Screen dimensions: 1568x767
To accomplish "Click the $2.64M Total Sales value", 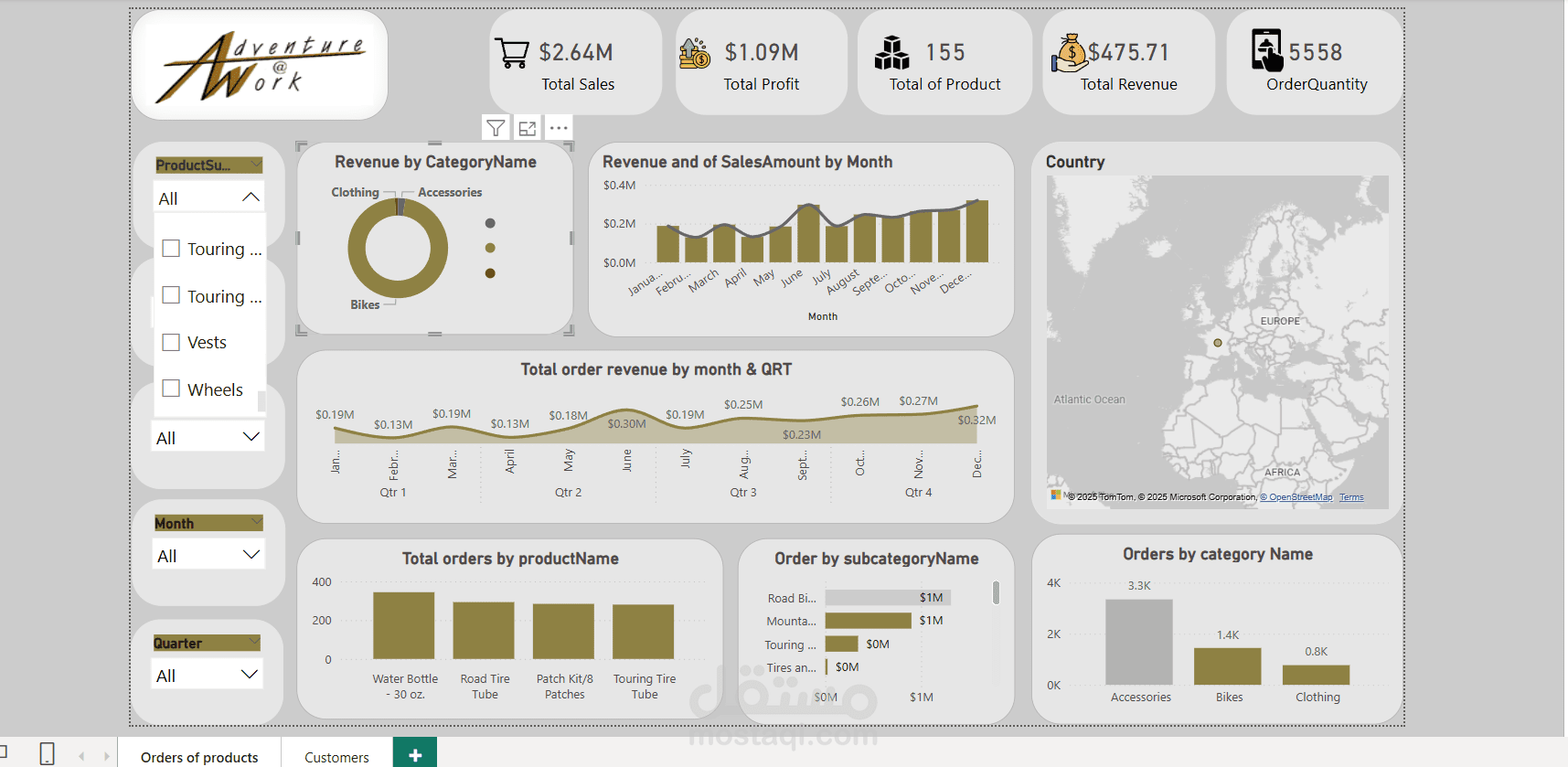I will (x=576, y=53).
